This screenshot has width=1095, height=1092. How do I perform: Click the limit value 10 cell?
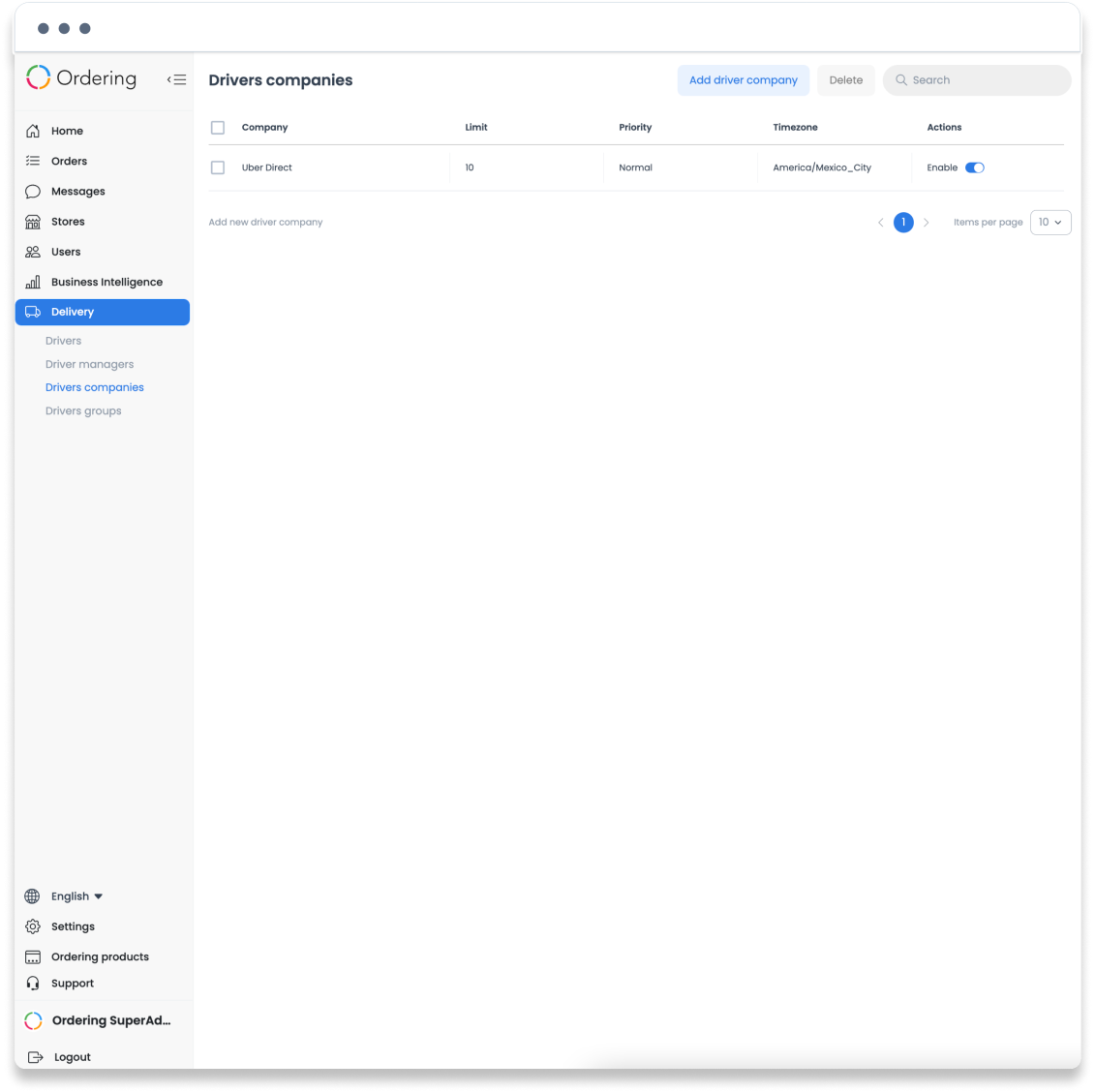coord(470,167)
